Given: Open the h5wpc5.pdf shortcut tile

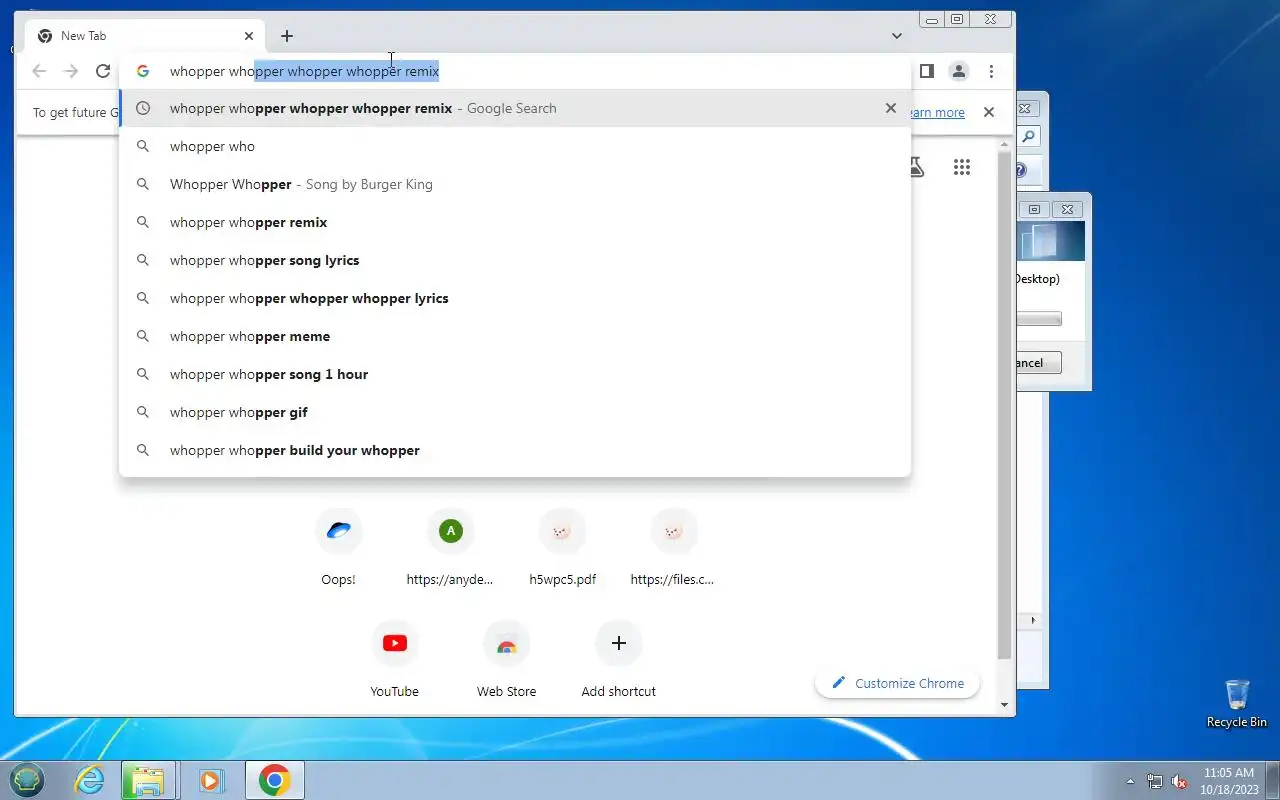Looking at the screenshot, I should pos(563,547).
